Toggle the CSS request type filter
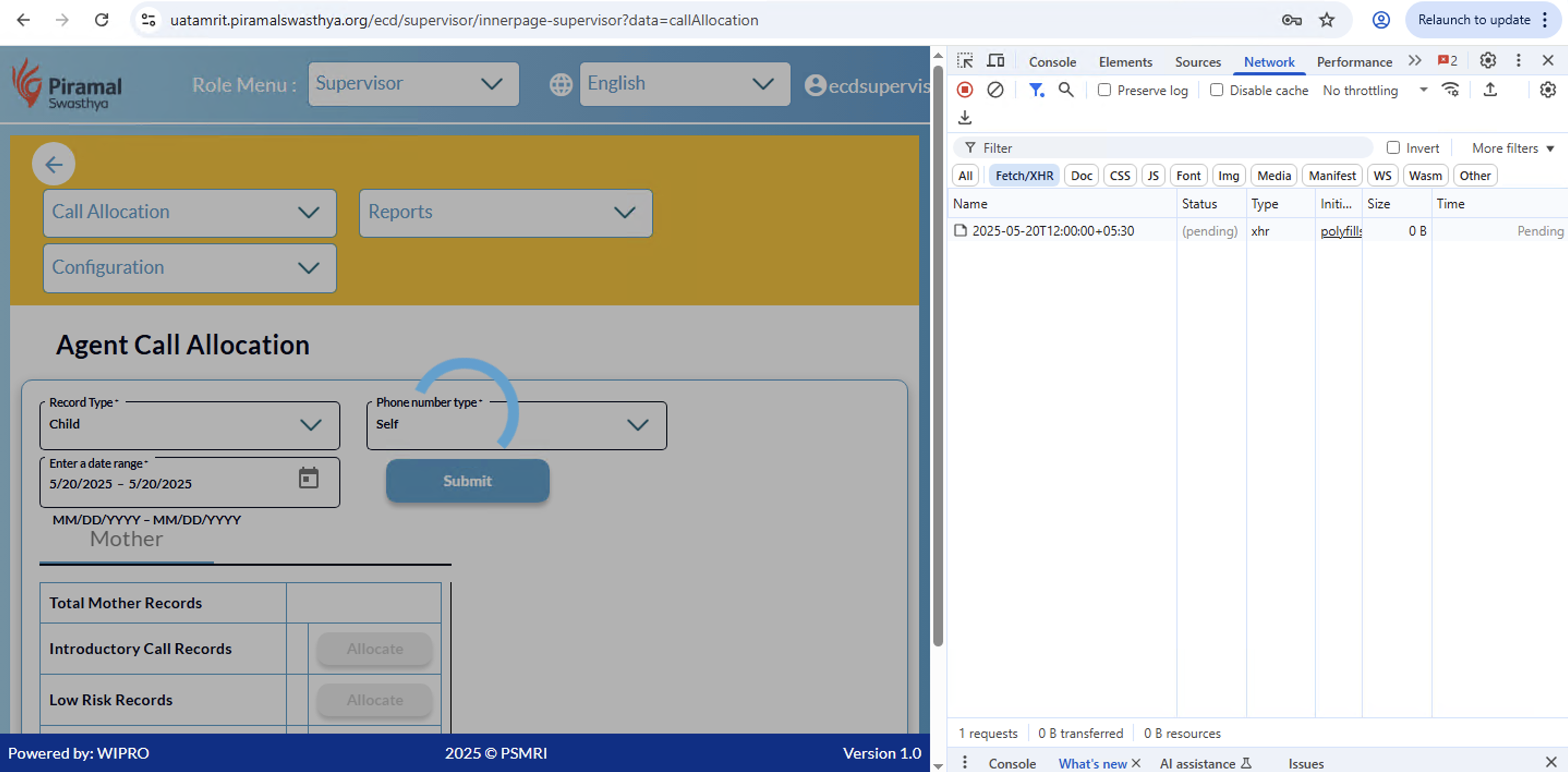This screenshot has width=1568, height=772. 1119,176
